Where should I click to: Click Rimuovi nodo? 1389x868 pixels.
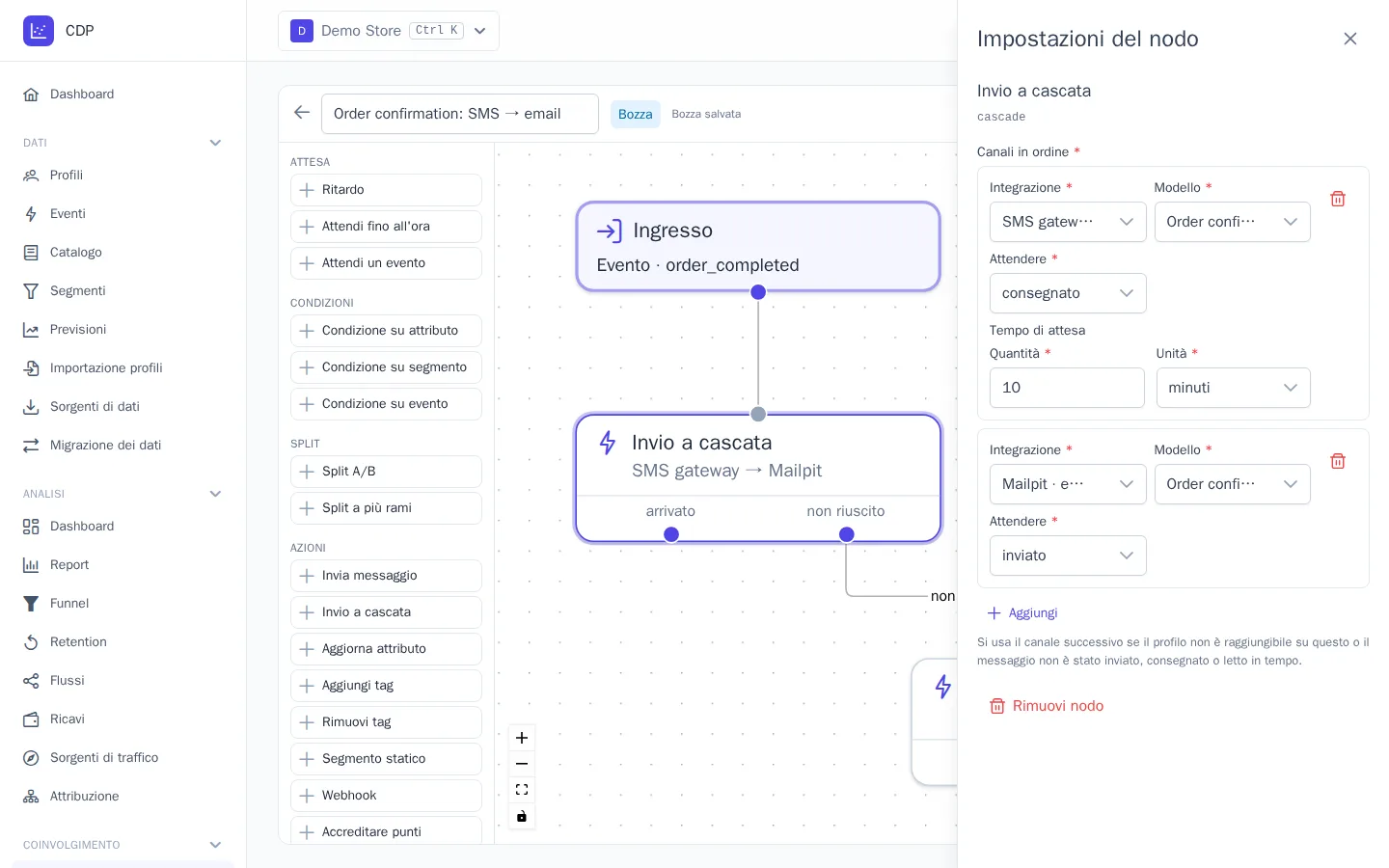[x=1047, y=706]
